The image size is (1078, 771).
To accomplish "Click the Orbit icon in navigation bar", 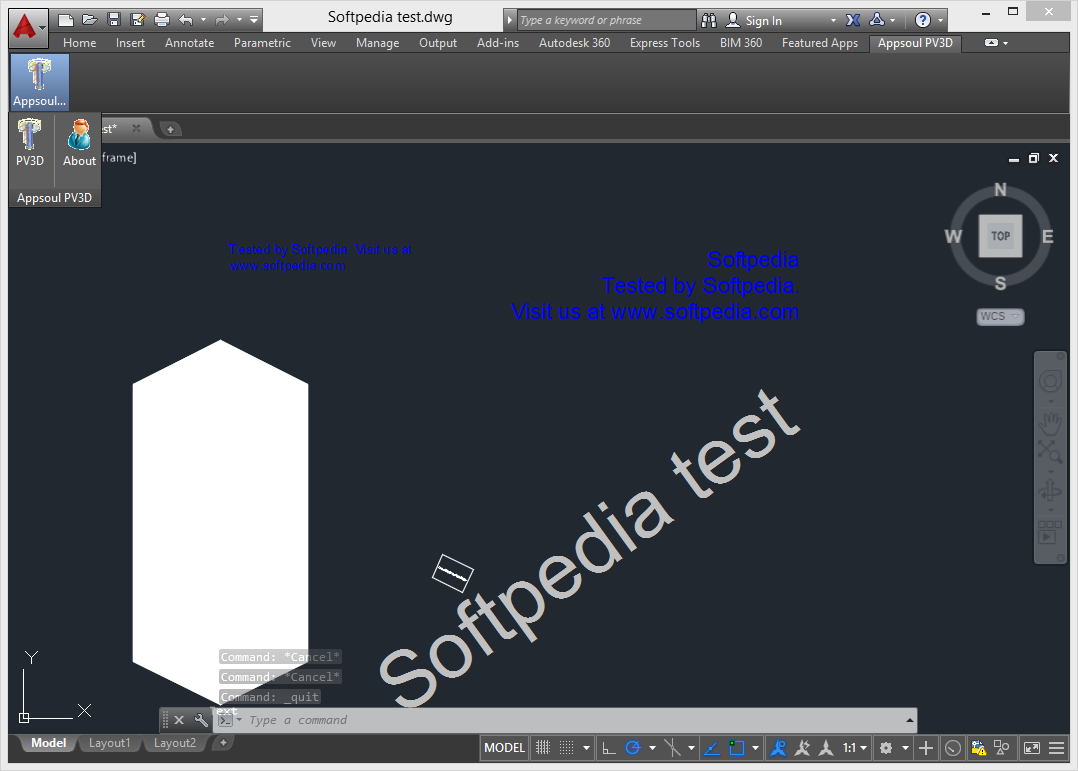I will [x=1050, y=490].
